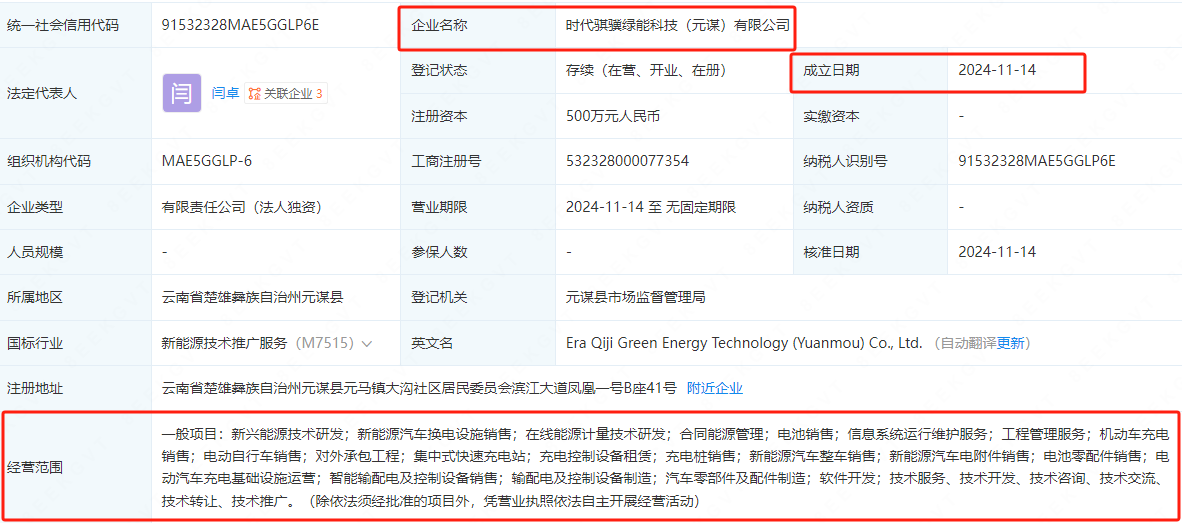Click the unified social credit code 91532328MAE5GGLP6E
This screenshot has width=1182, height=523.
[240, 25]
